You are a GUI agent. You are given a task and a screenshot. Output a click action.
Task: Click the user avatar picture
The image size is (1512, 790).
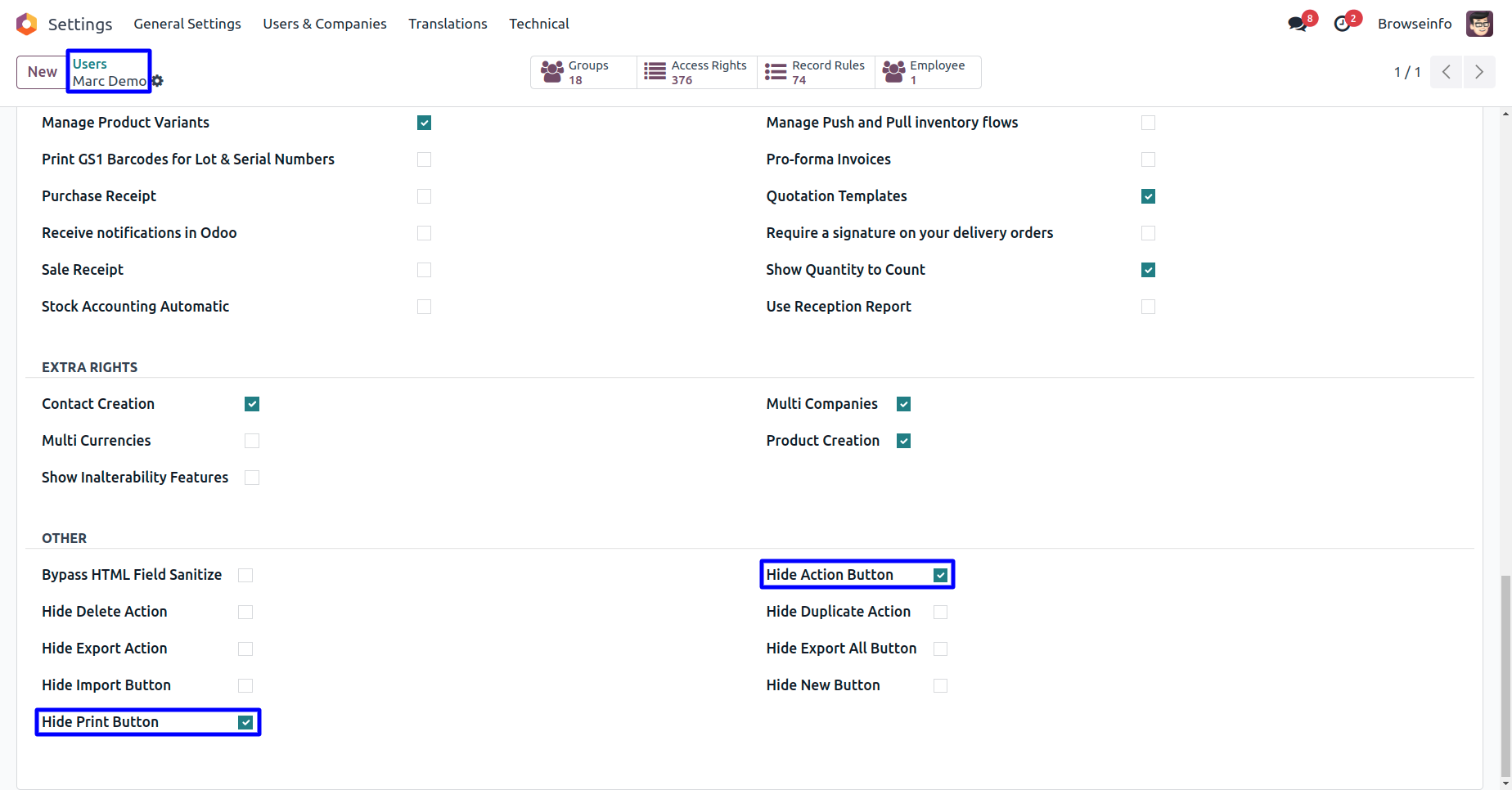tap(1479, 24)
